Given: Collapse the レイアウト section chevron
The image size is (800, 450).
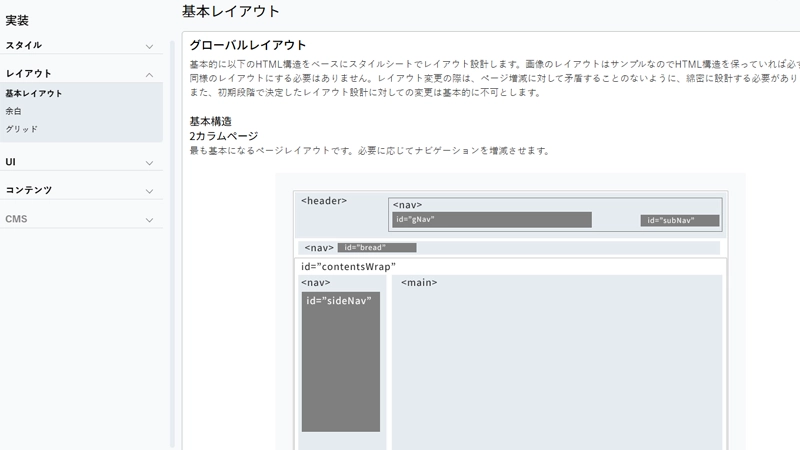Looking at the screenshot, I should tap(149, 74).
